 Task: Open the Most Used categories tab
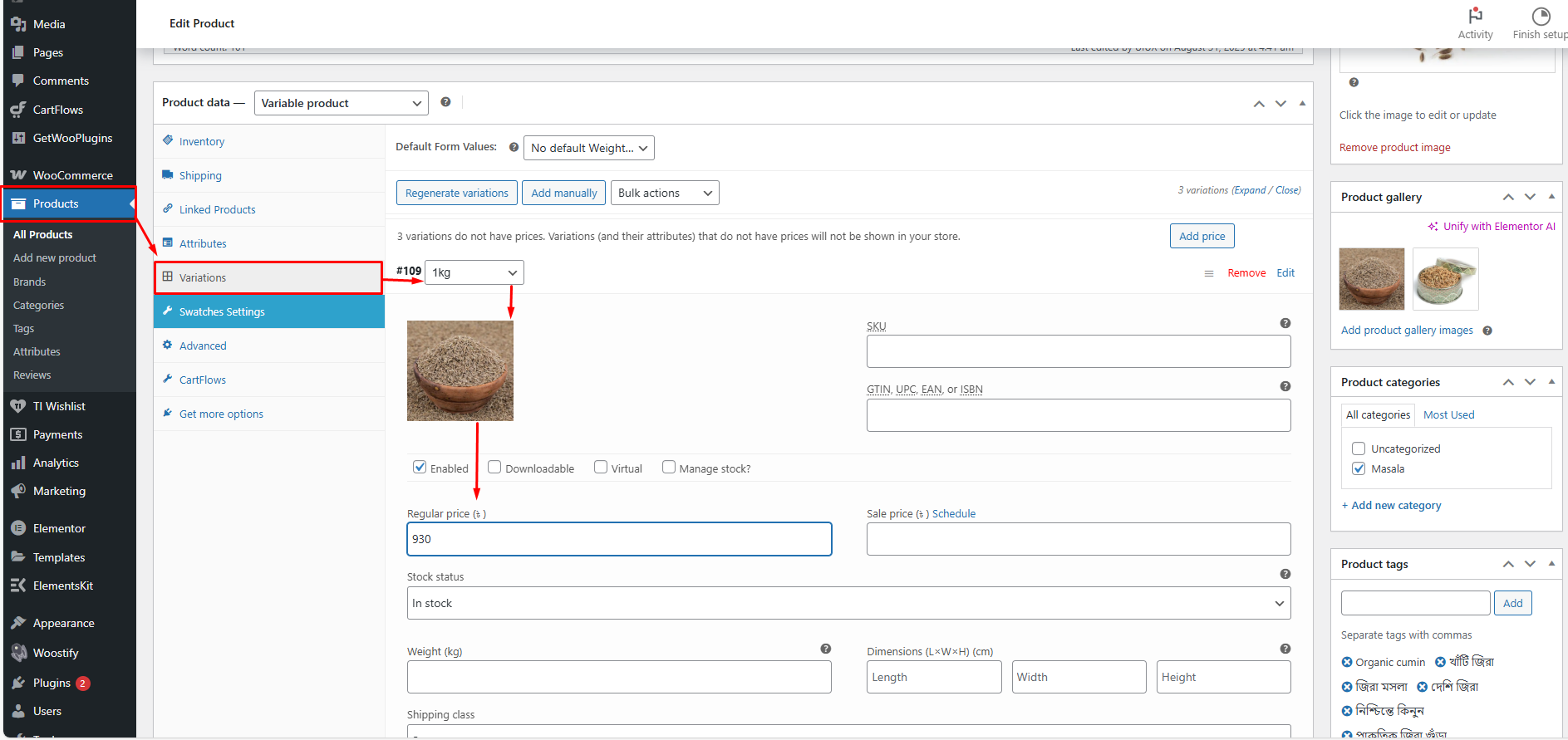coord(1448,414)
